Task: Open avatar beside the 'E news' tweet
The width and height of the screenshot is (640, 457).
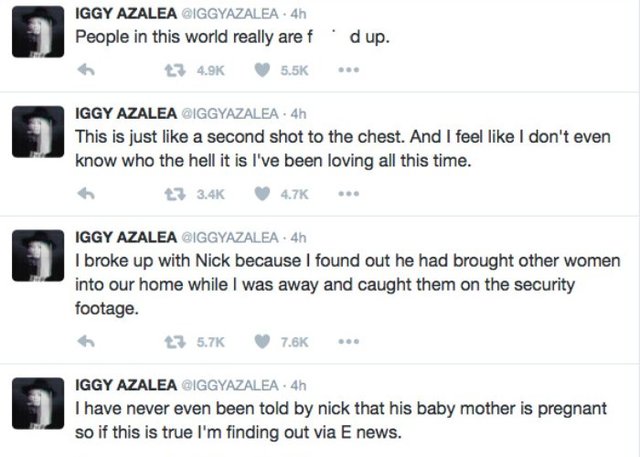Action: [36, 405]
